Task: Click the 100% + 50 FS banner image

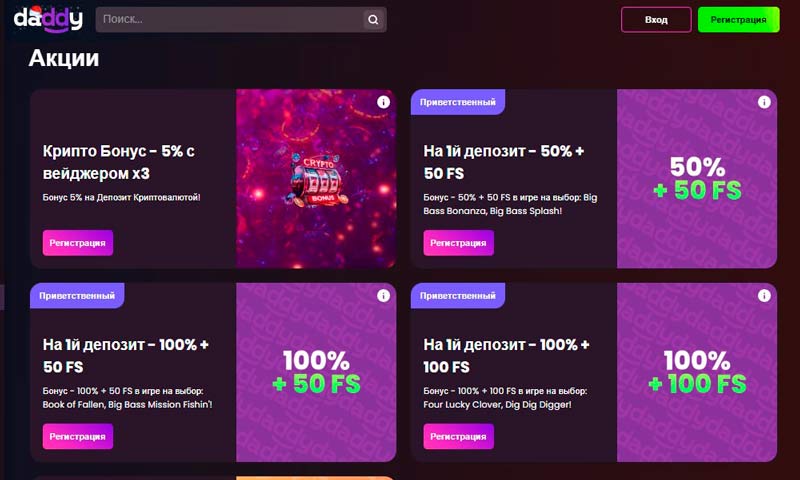Action: point(316,372)
